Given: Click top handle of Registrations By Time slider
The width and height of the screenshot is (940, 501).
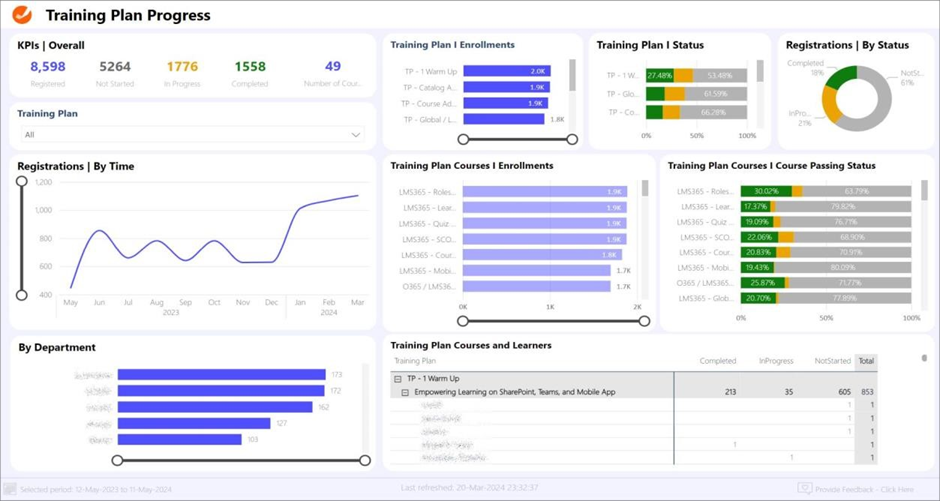Looking at the screenshot, I should (22, 181).
